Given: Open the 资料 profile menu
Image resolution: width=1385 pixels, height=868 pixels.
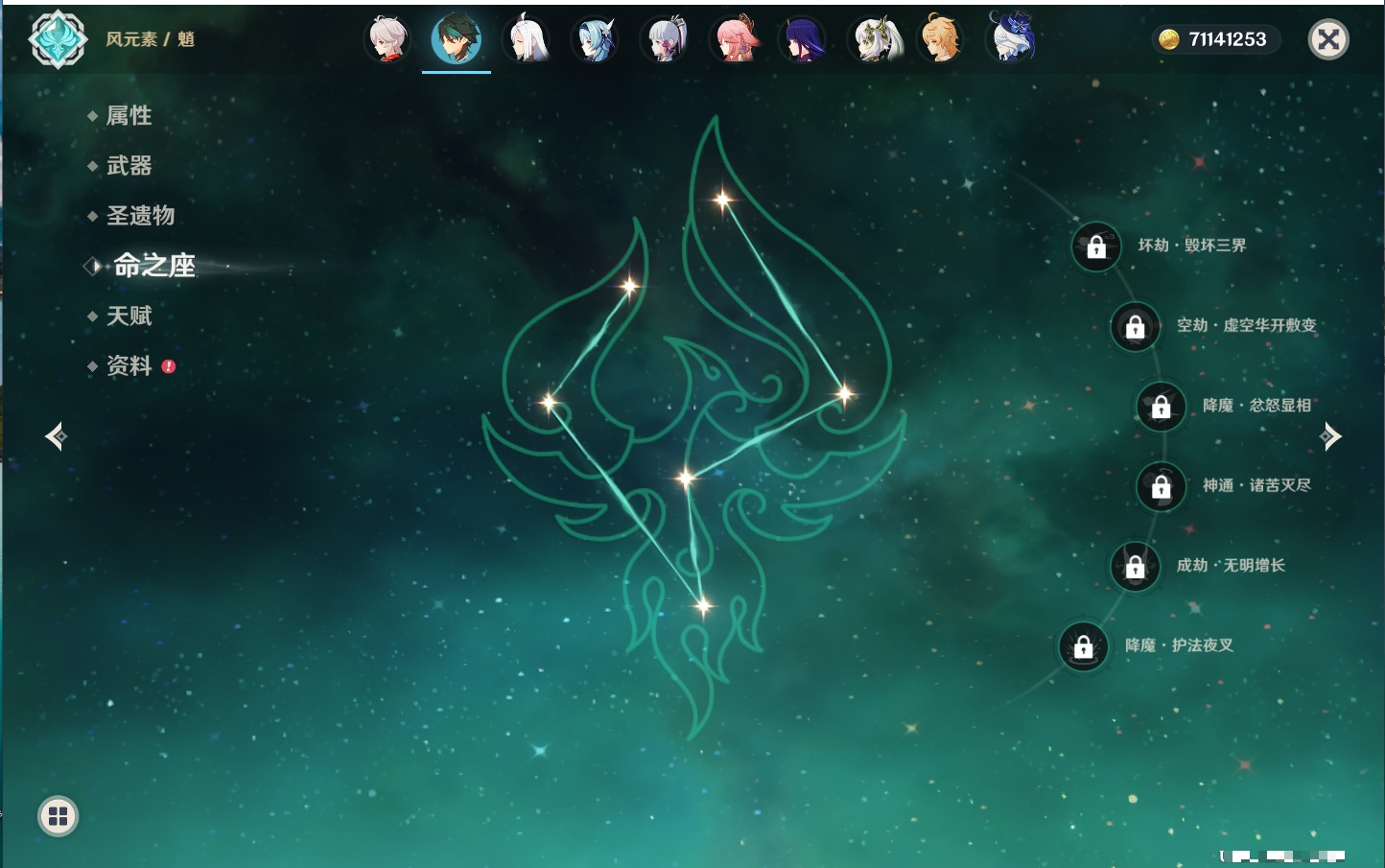Looking at the screenshot, I should tap(129, 365).
